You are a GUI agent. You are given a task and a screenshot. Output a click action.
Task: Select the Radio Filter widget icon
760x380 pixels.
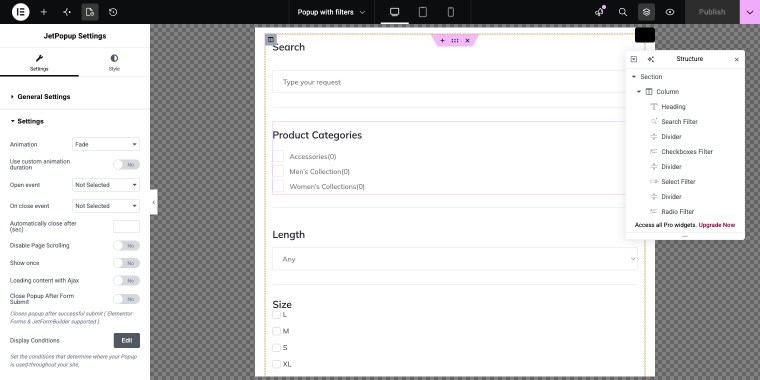pyautogui.click(x=654, y=212)
